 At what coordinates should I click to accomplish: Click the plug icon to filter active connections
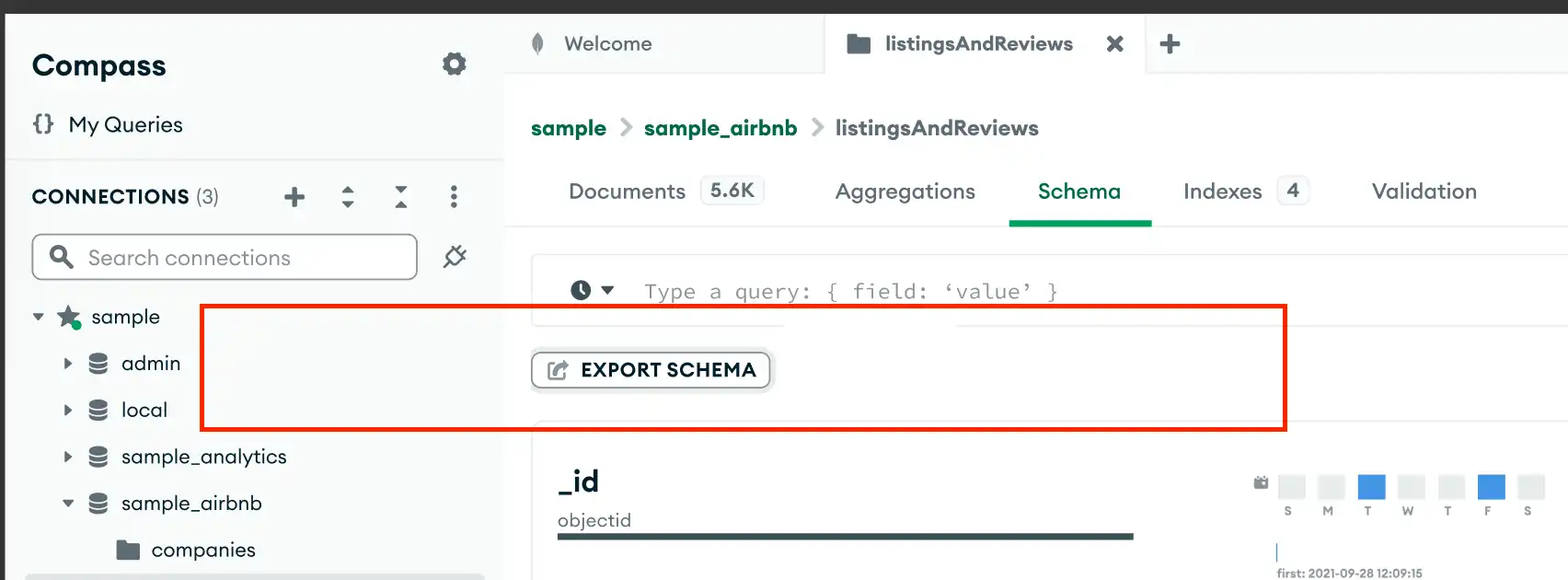(x=455, y=257)
